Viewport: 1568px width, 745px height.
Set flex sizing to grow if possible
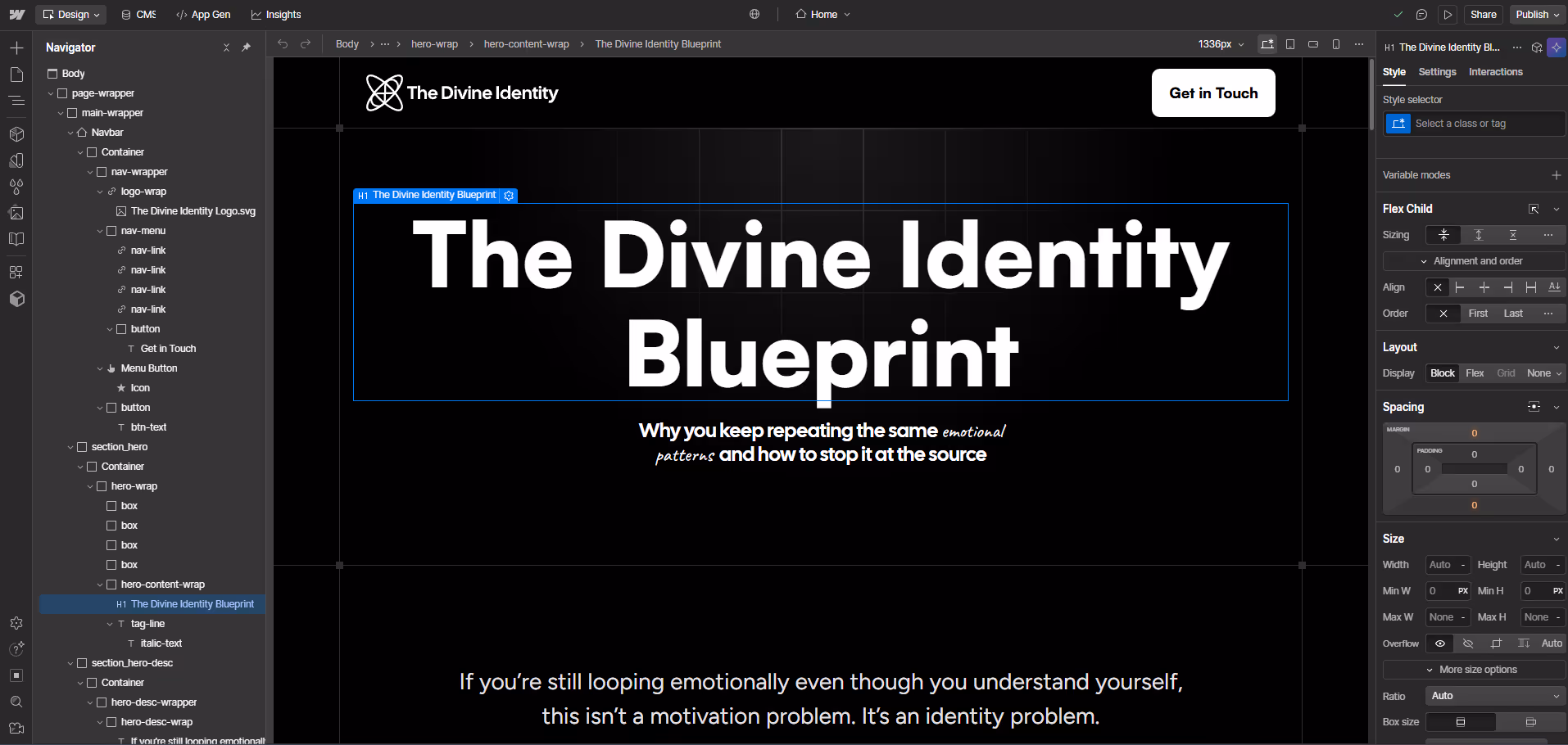1479,235
